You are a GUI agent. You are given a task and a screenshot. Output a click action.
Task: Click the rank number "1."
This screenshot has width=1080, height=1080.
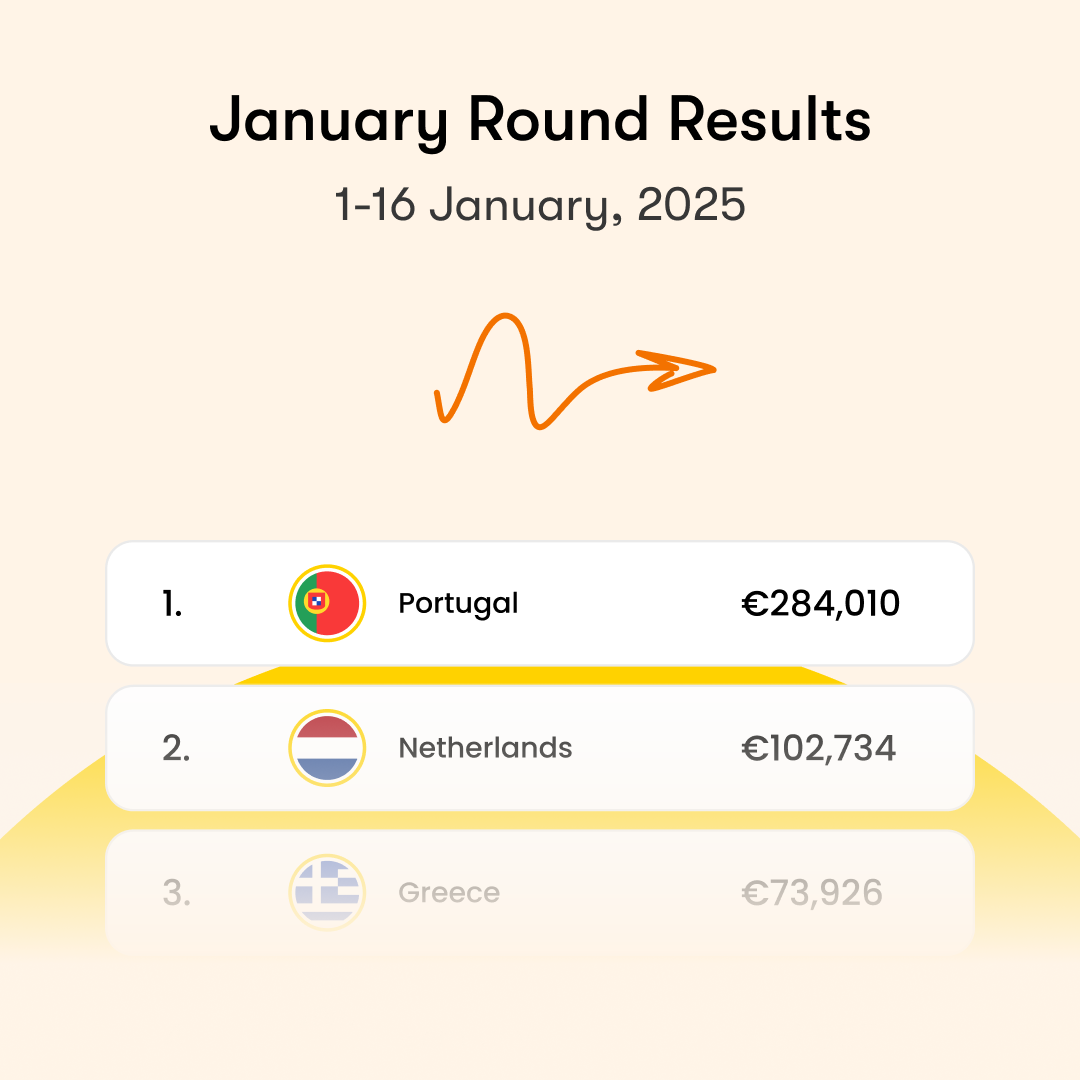pos(172,603)
